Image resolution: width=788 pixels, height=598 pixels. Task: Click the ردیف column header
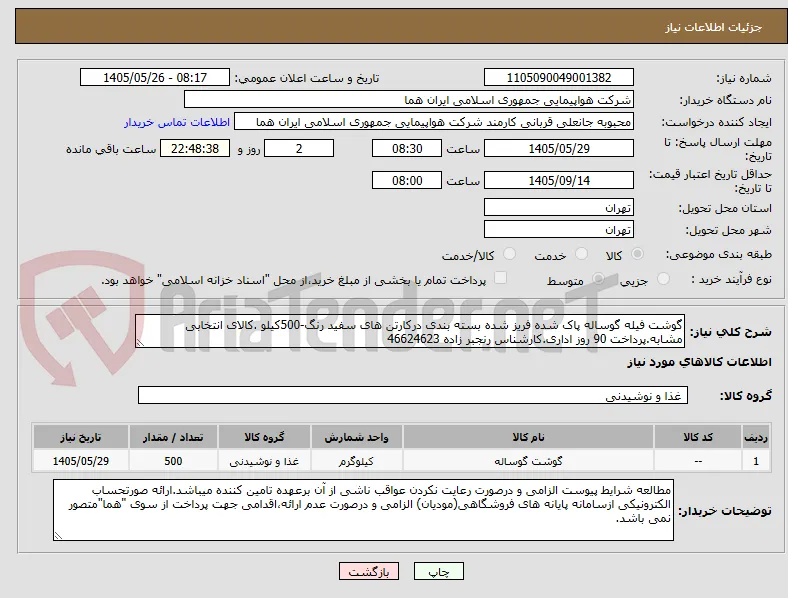click(x=755, y=437)
